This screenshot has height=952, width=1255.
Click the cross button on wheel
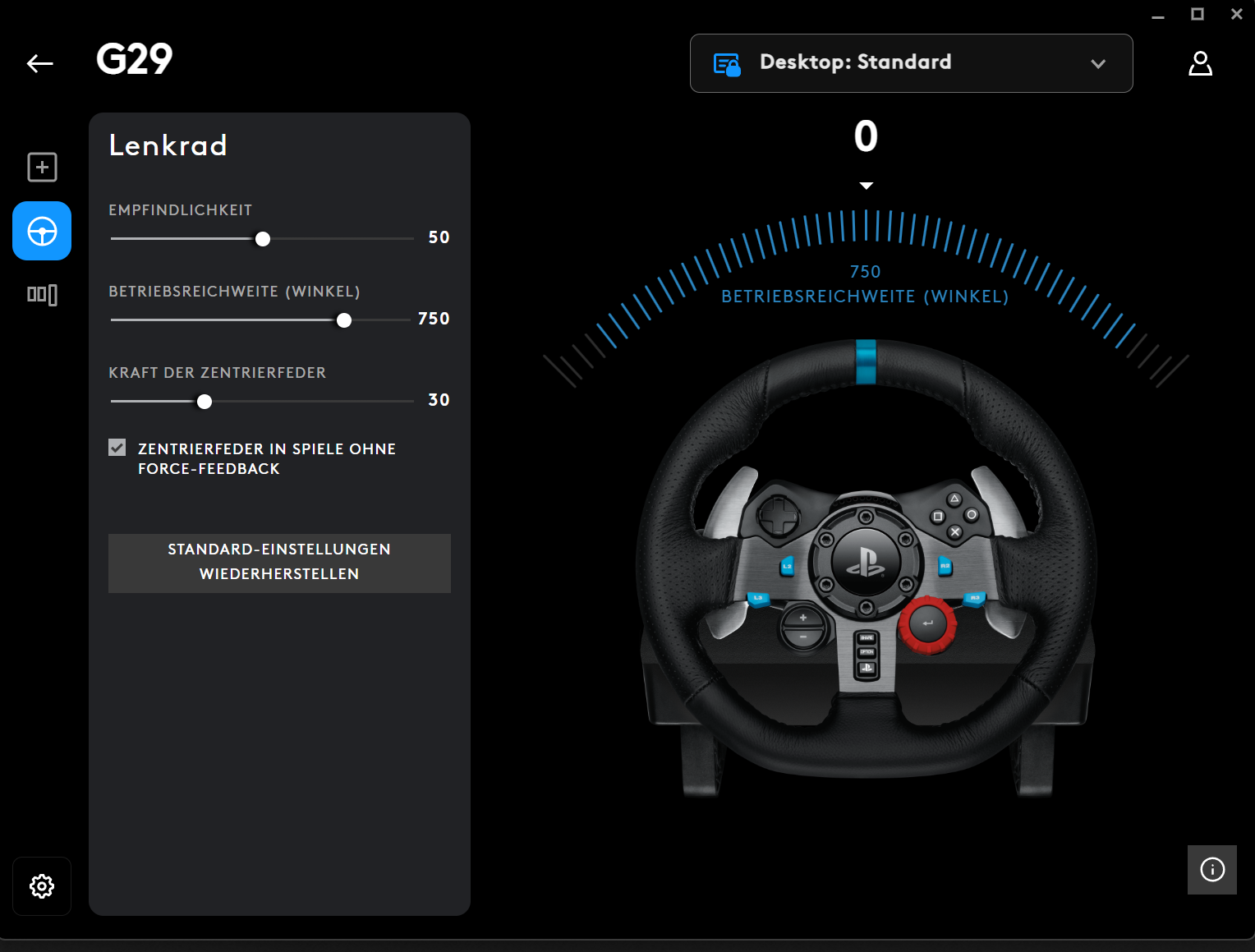click(x=955, y=532)
